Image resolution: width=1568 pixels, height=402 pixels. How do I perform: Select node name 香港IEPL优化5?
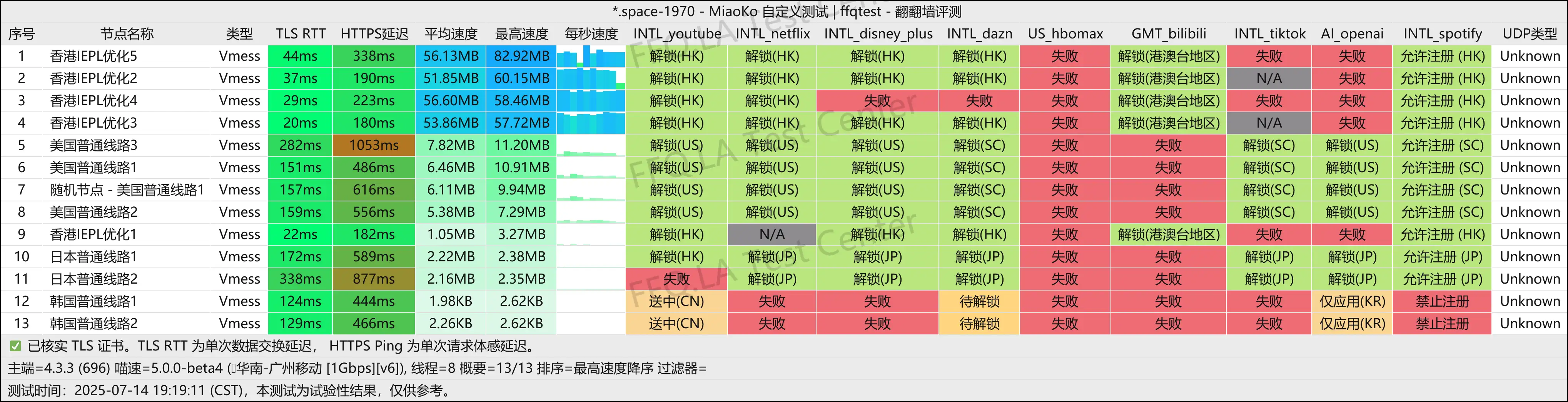[x=93, y=56]
